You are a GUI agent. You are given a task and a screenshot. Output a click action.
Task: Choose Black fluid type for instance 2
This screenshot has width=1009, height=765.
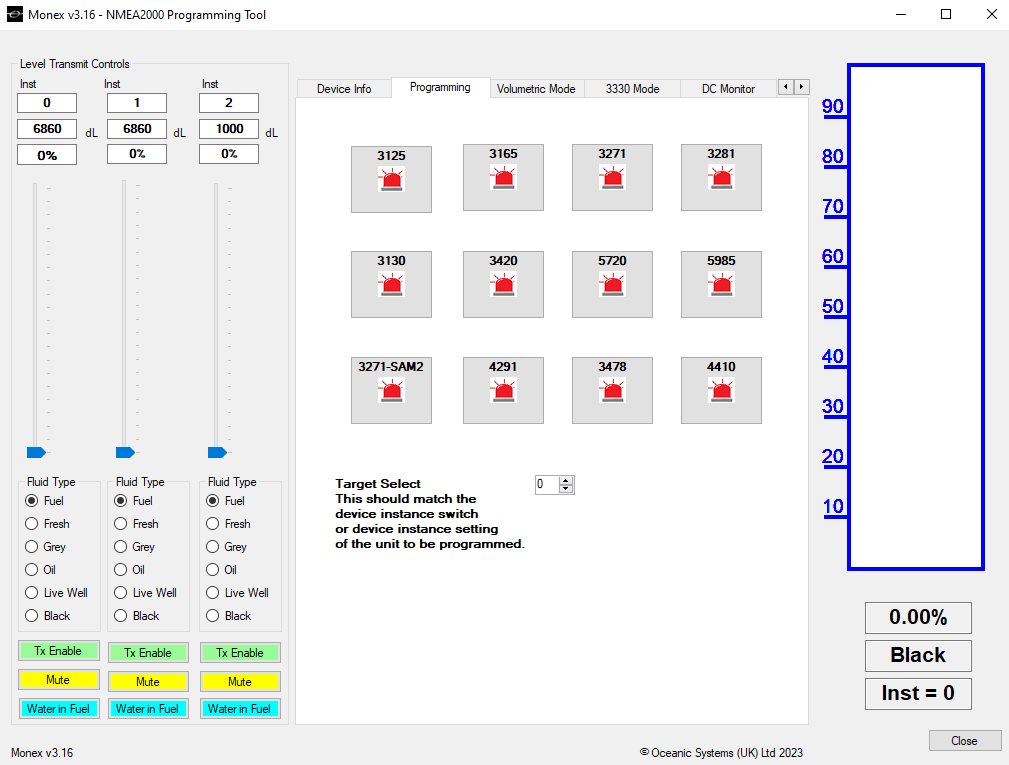228,616
